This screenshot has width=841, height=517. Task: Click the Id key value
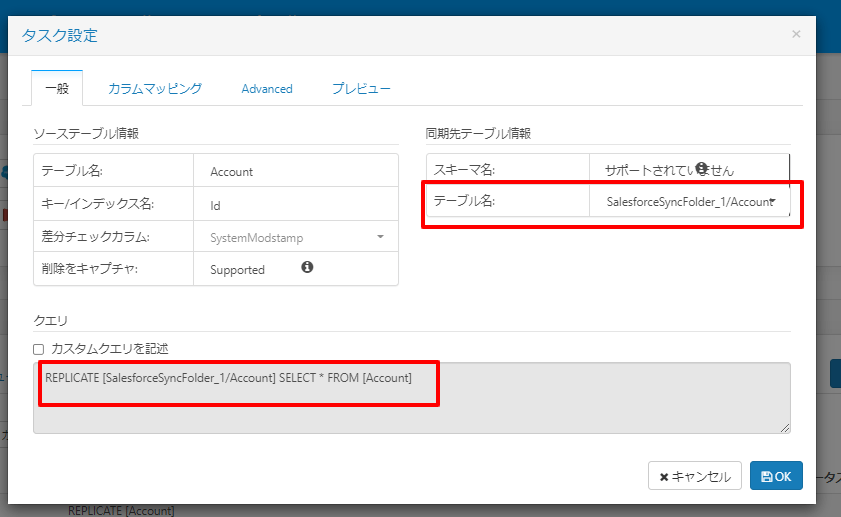(215, 205)
